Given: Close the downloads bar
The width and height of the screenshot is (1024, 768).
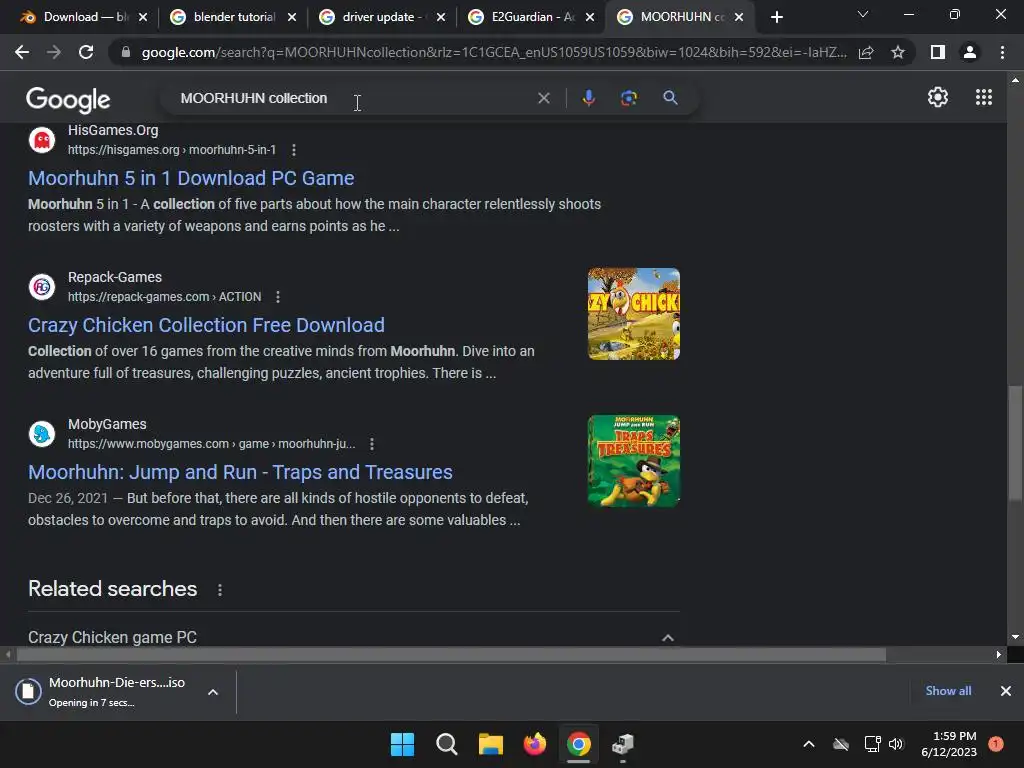Looking at the screenshot, I should click(1006, 691).
